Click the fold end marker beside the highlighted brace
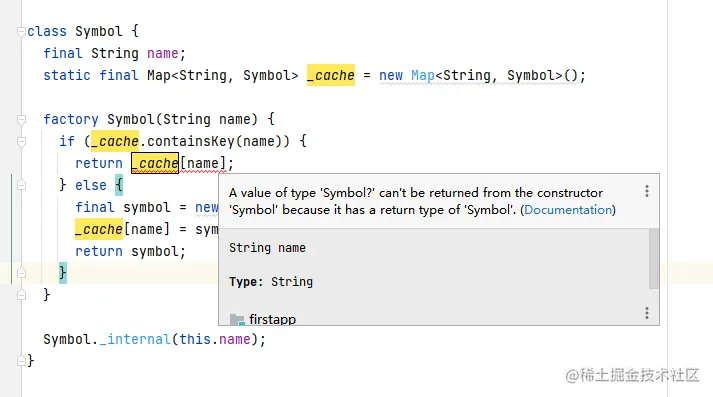The width and height of the screenshot is (713, 397). pyautogui.click(x=21, y=273)
